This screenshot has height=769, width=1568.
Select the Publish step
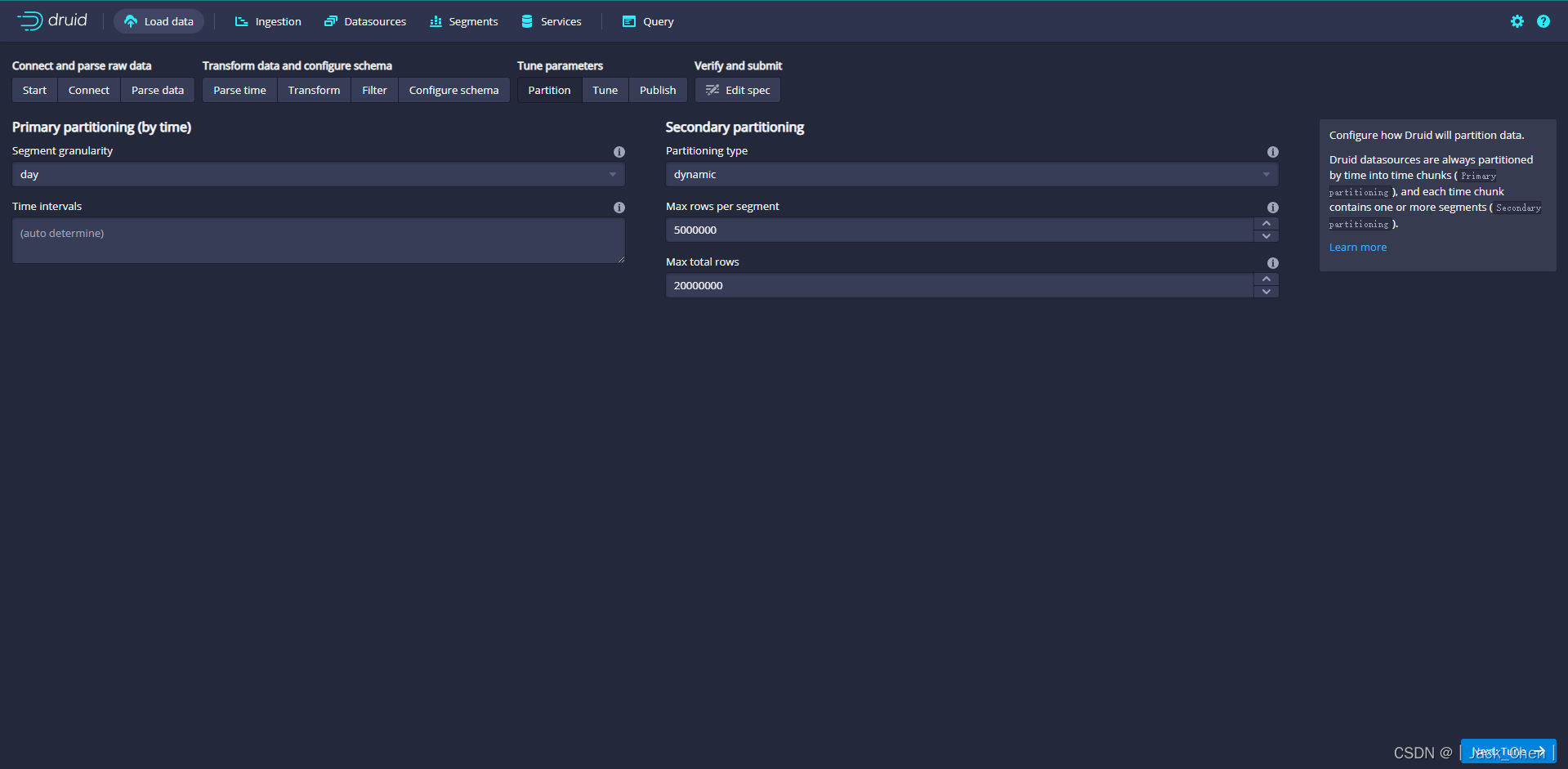pos(658,90)
